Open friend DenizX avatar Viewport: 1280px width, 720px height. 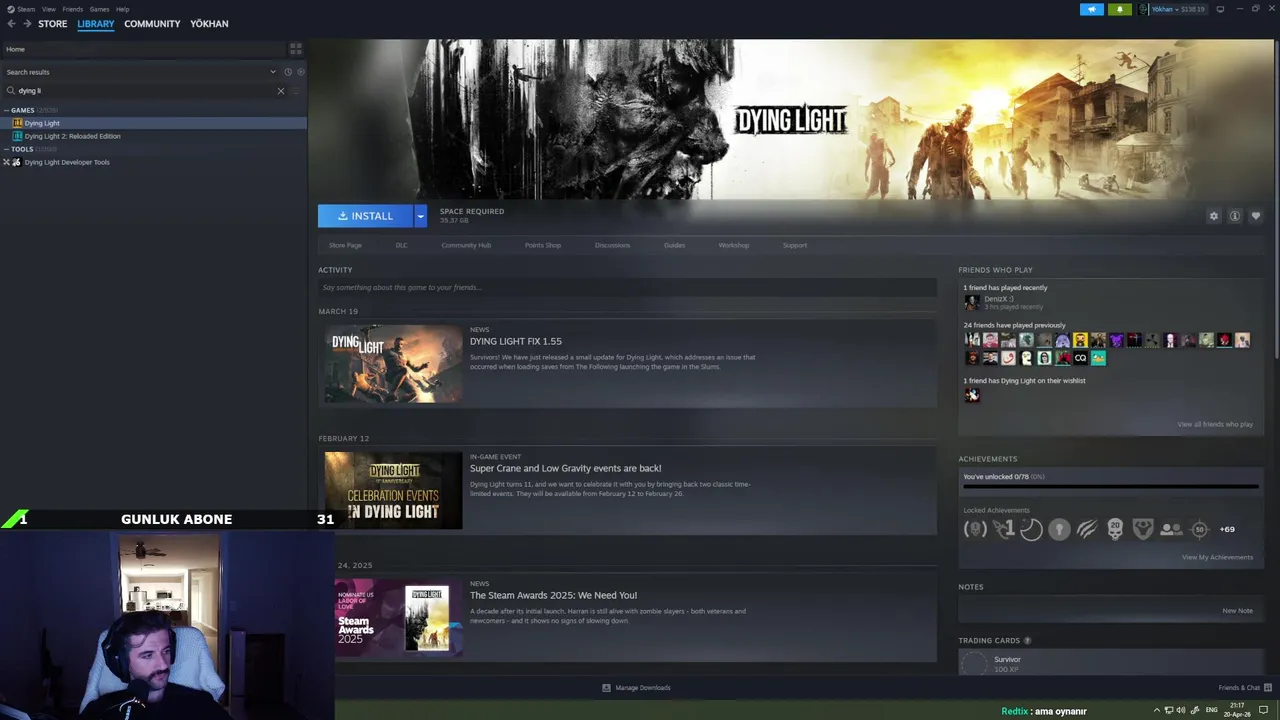pos(971,302)
